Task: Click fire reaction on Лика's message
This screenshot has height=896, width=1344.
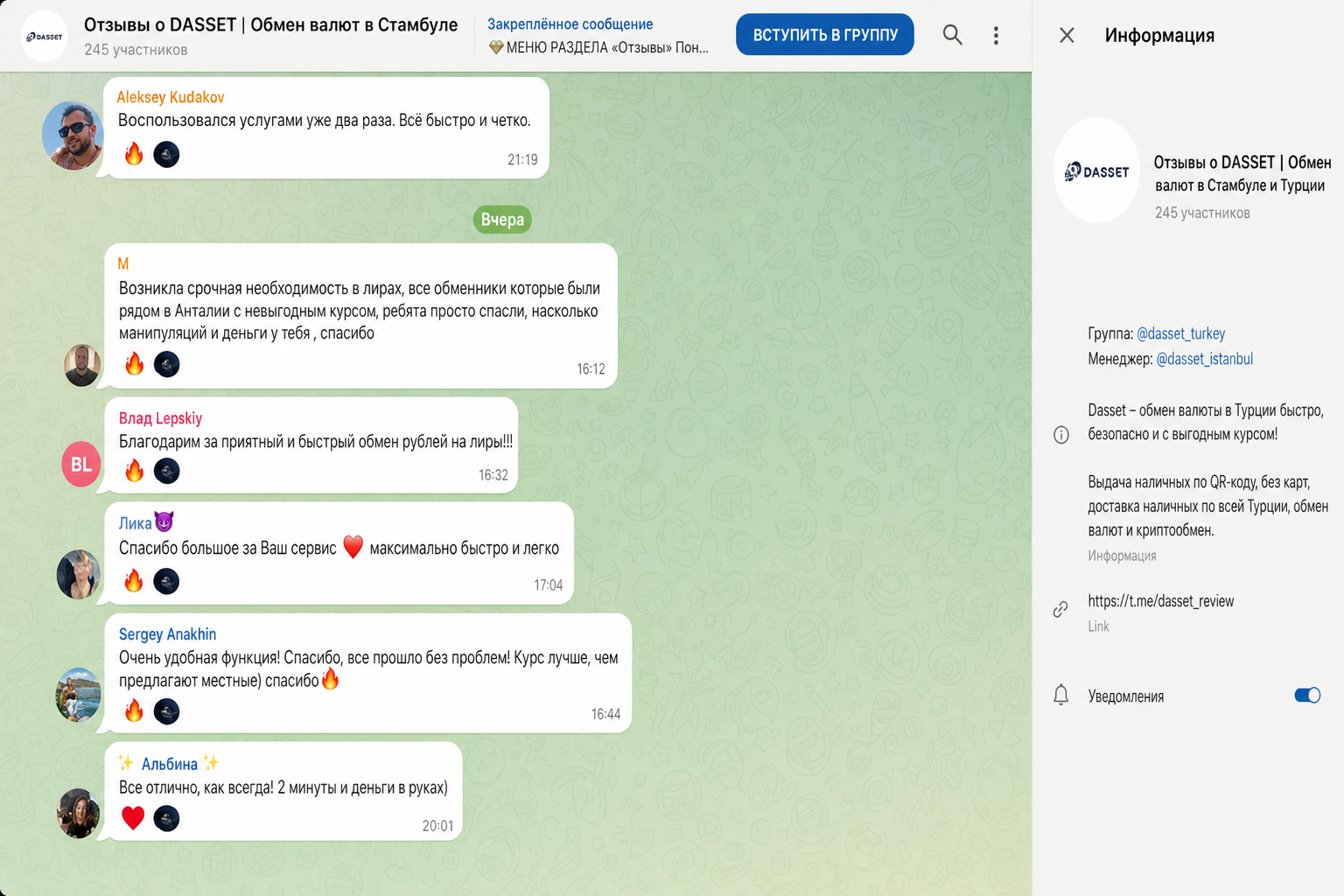Action: pos(134,581)
